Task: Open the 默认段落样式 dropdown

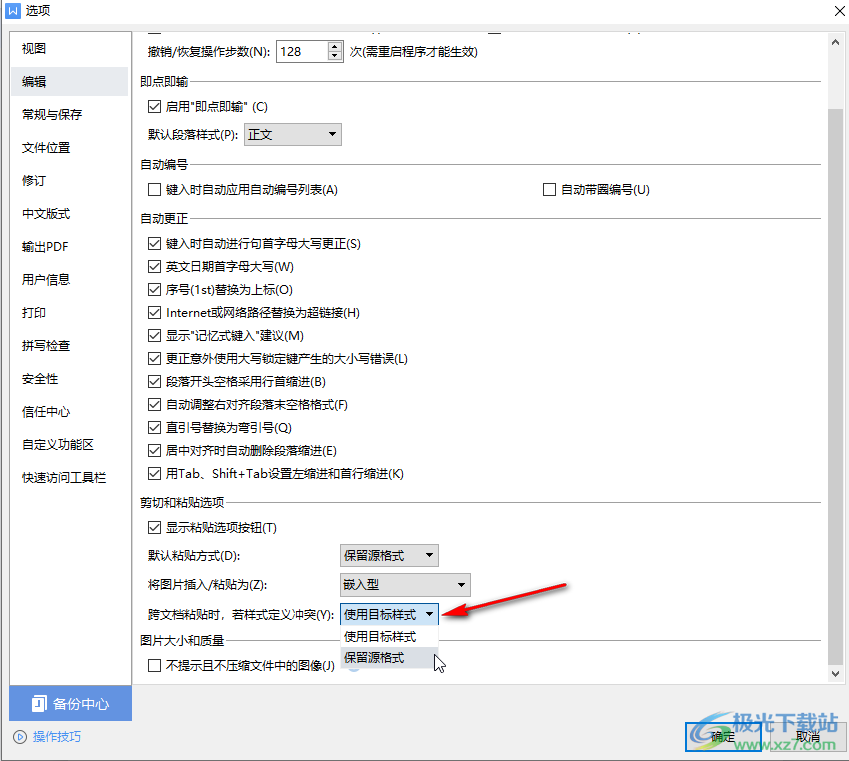Action: (293, 134)
